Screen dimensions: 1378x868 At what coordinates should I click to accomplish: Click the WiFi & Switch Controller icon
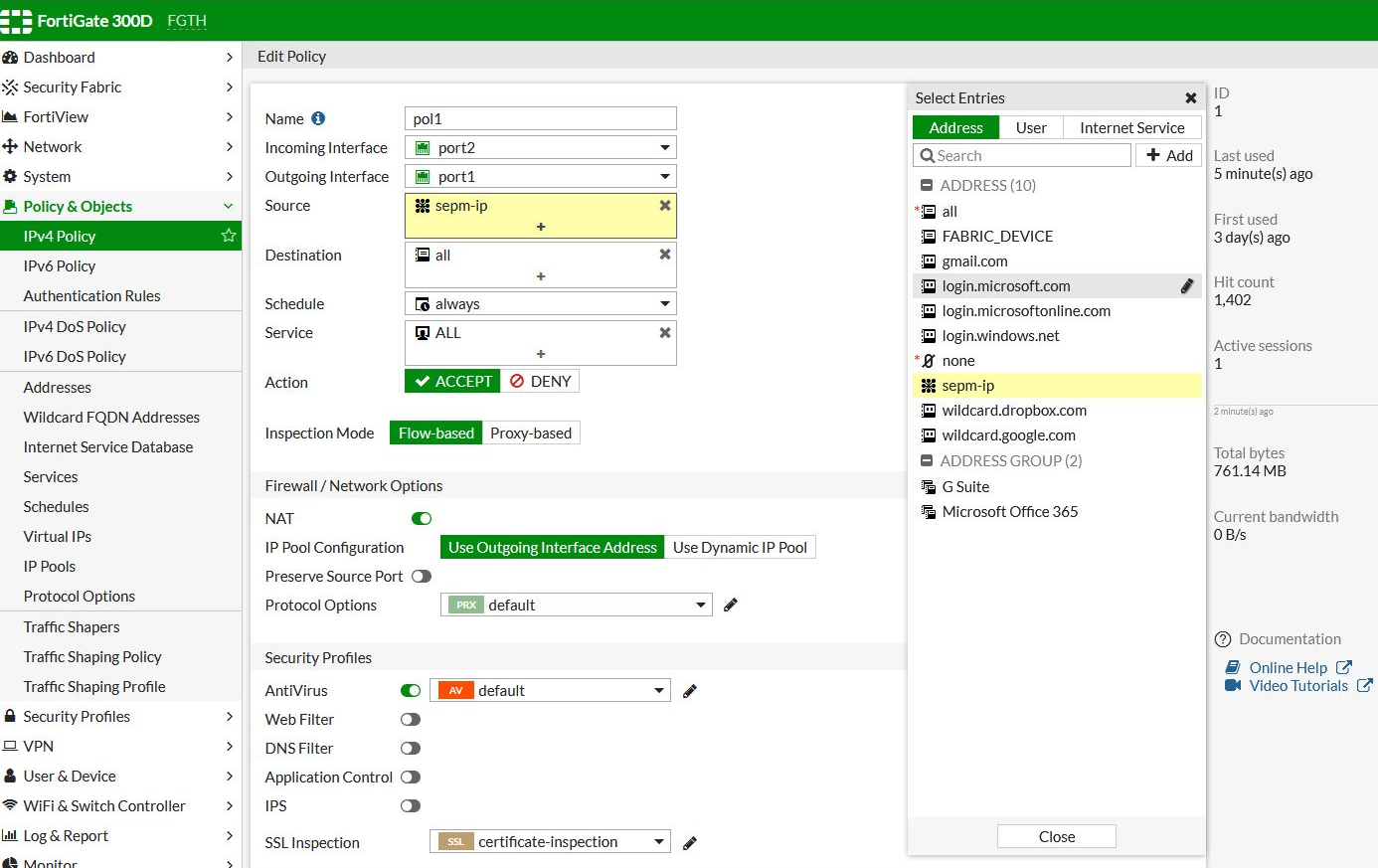click(x=10, y=806)
